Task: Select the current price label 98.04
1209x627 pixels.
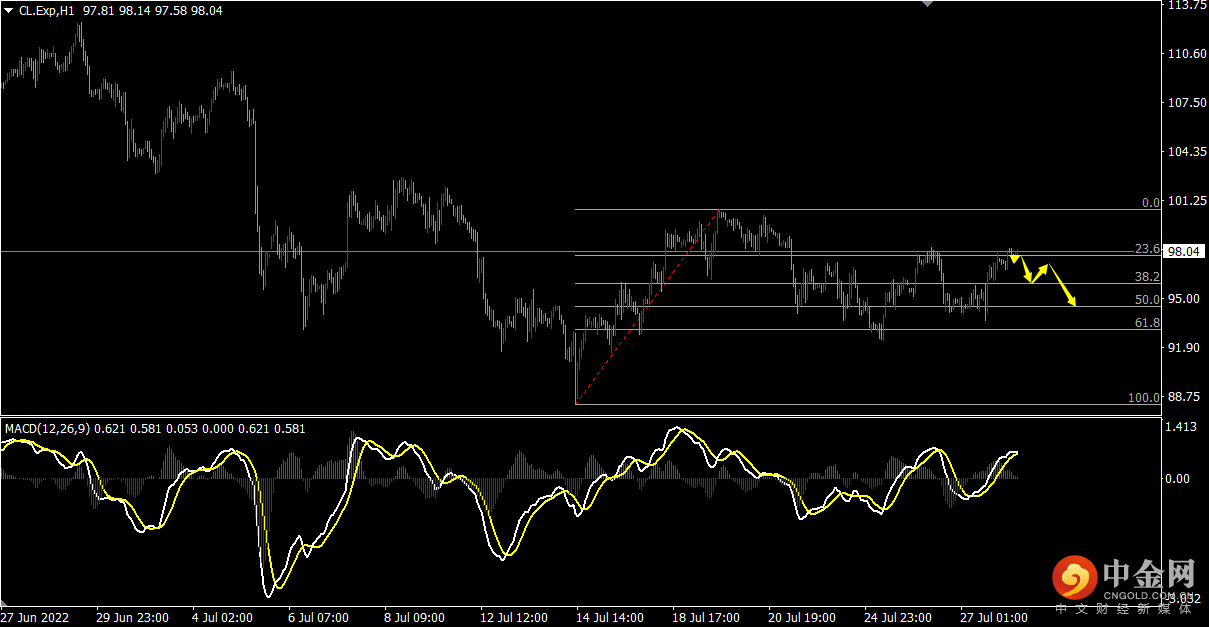Action: pos(1184,252)
